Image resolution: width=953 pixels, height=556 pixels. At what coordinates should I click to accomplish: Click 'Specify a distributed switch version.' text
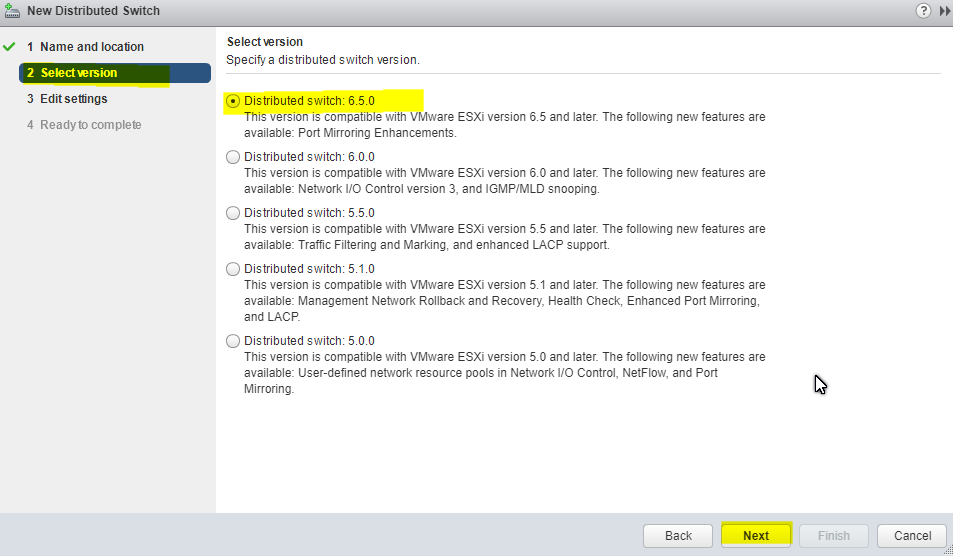tap(323, 60)
